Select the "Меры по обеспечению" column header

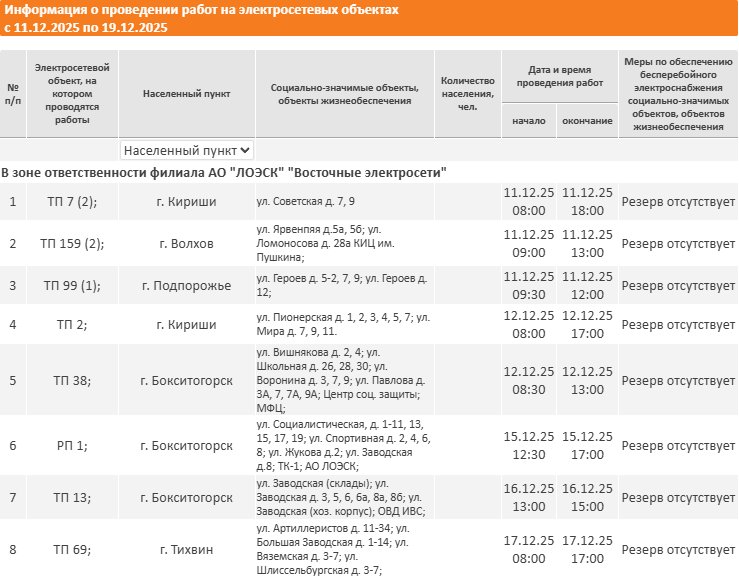point(678,94)
